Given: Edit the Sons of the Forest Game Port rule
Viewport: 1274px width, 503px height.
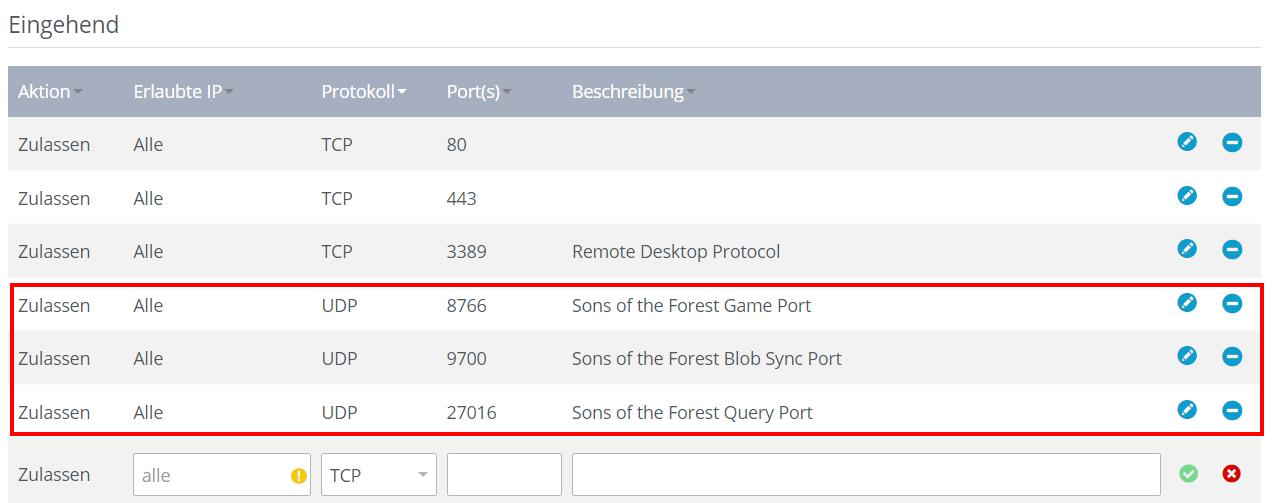Looking at the screenshot, I should click(x=1187, y=302).
